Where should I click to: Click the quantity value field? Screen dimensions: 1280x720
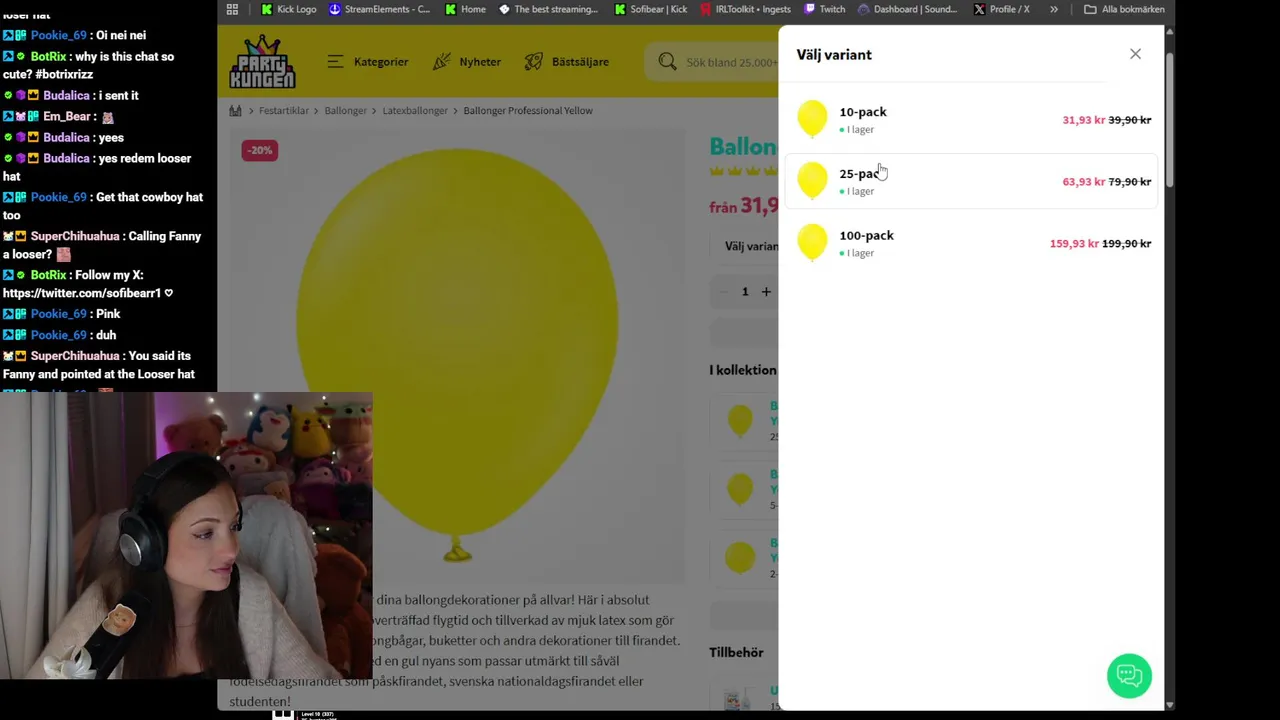point(745,291)
